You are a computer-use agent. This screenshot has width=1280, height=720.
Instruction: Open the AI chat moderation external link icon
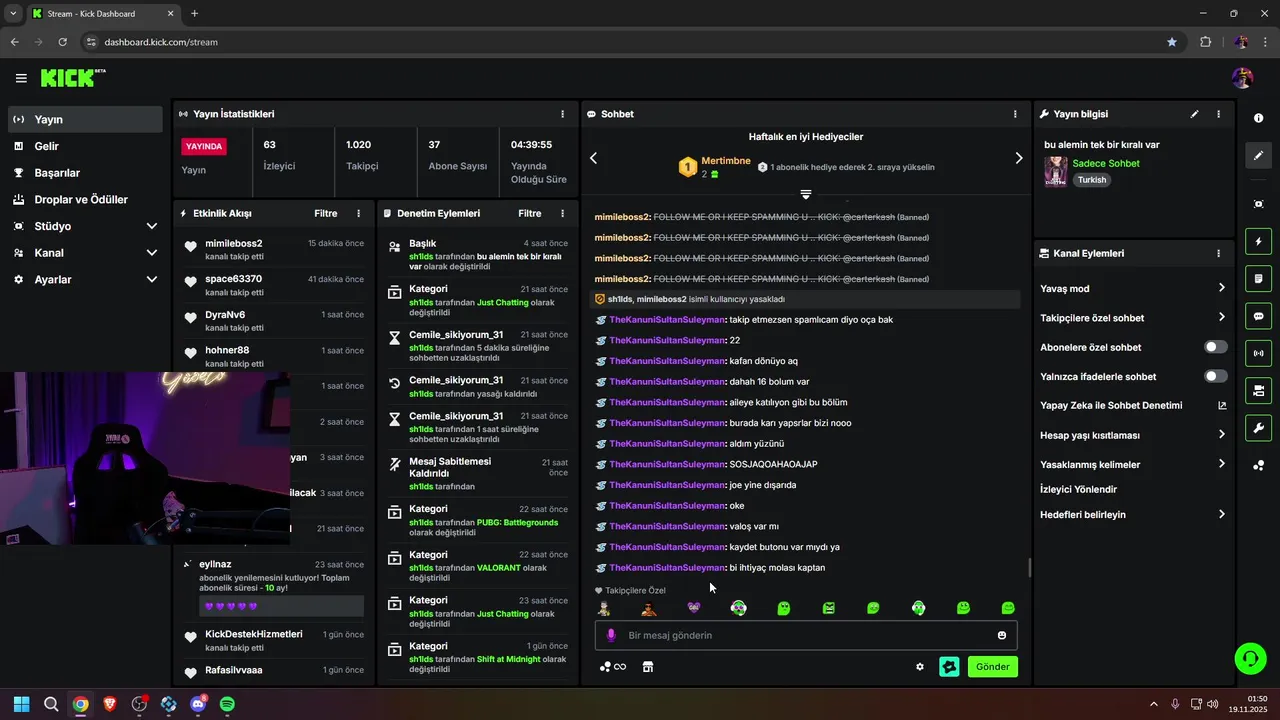[x=1221, y=406]
